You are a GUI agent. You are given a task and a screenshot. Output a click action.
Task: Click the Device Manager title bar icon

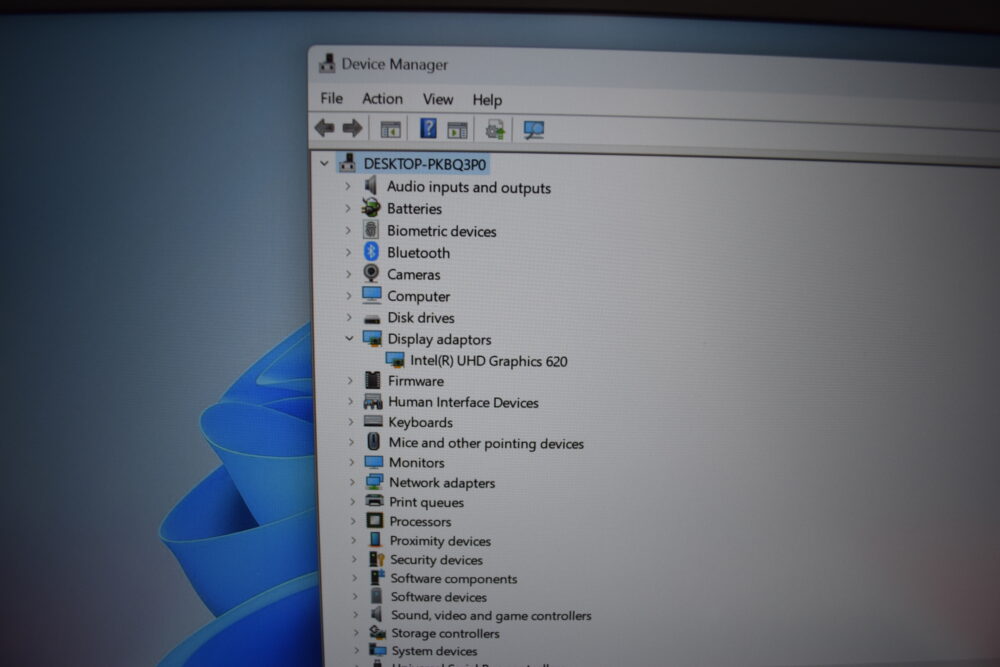point(327,63)
